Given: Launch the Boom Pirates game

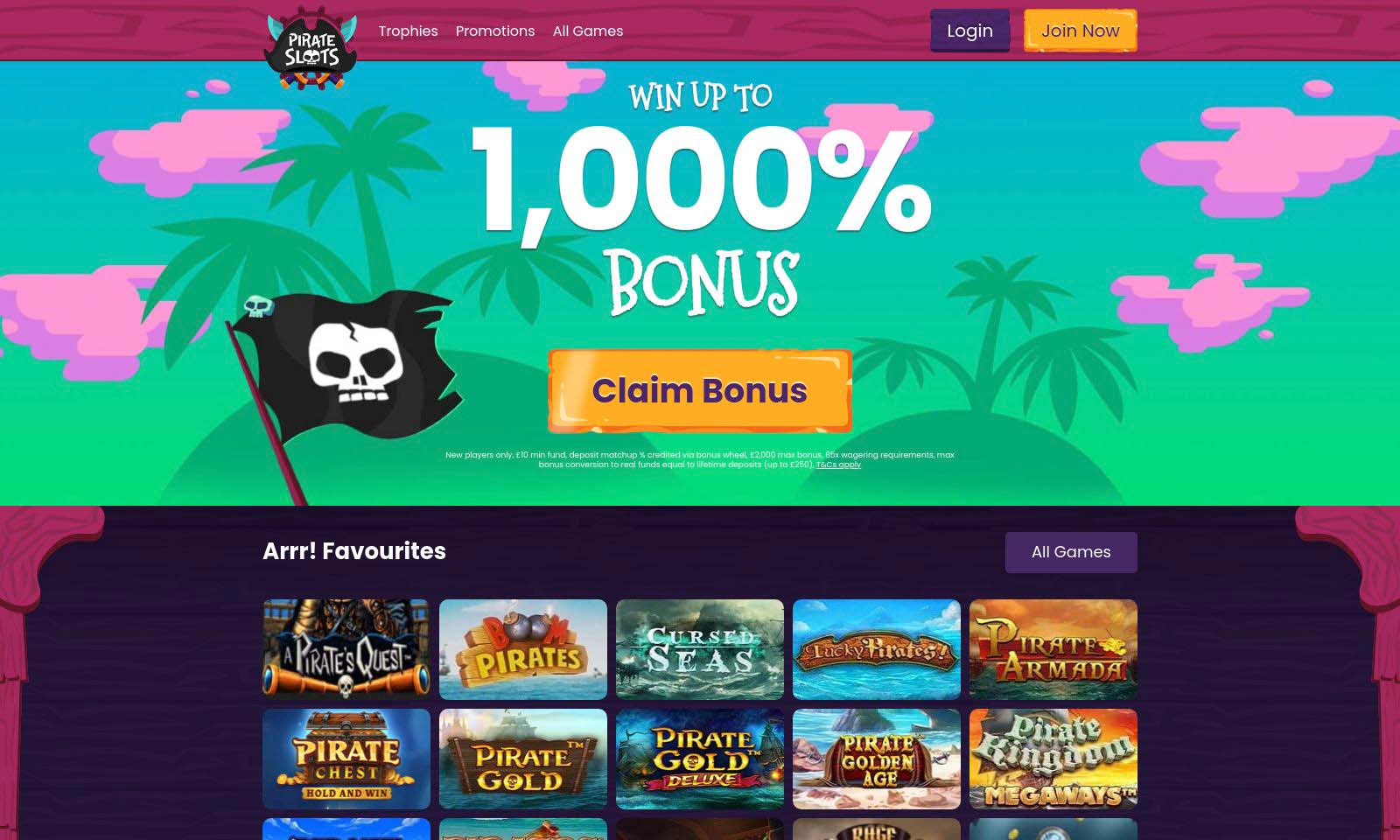Looking at the screenshot, I should [x=523, y=649].
